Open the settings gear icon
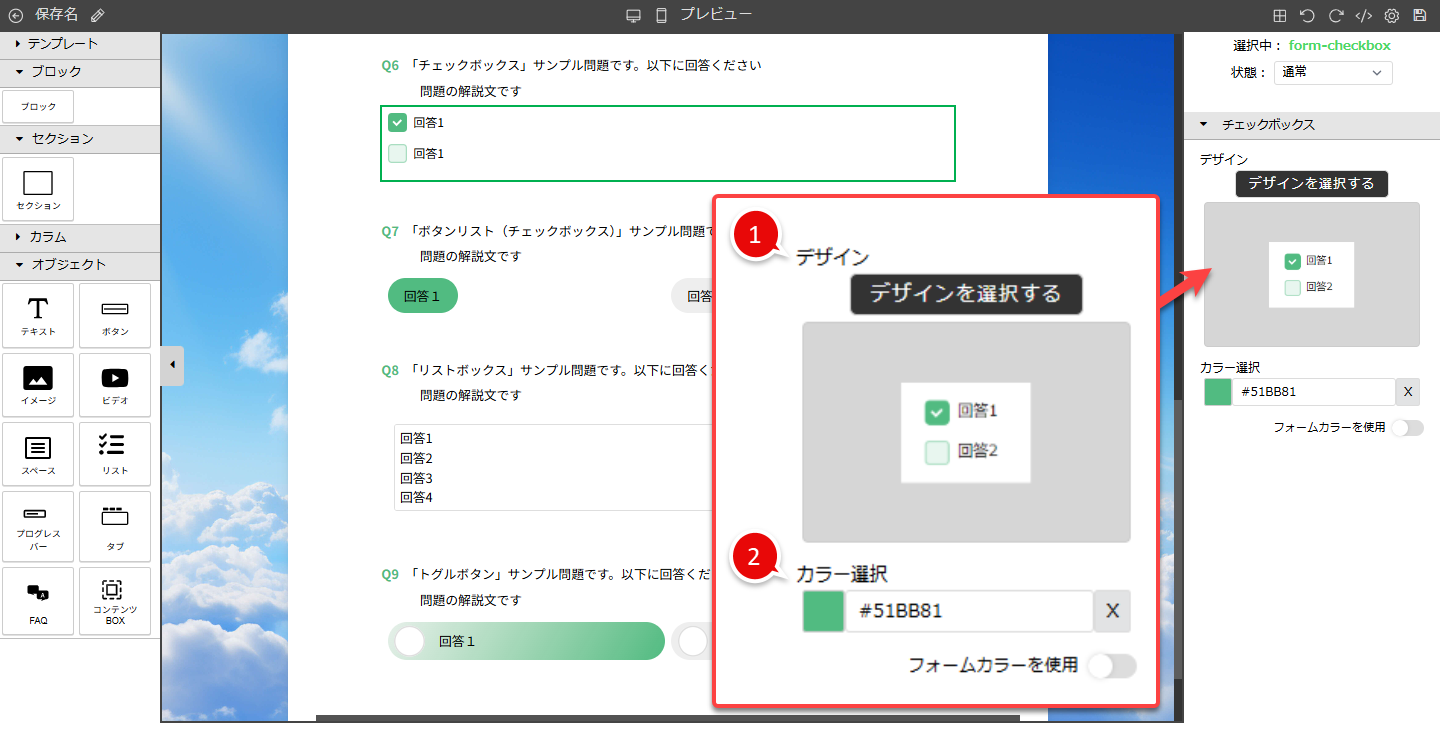This screenshot has height=731, width=1440. point(1391,15)
